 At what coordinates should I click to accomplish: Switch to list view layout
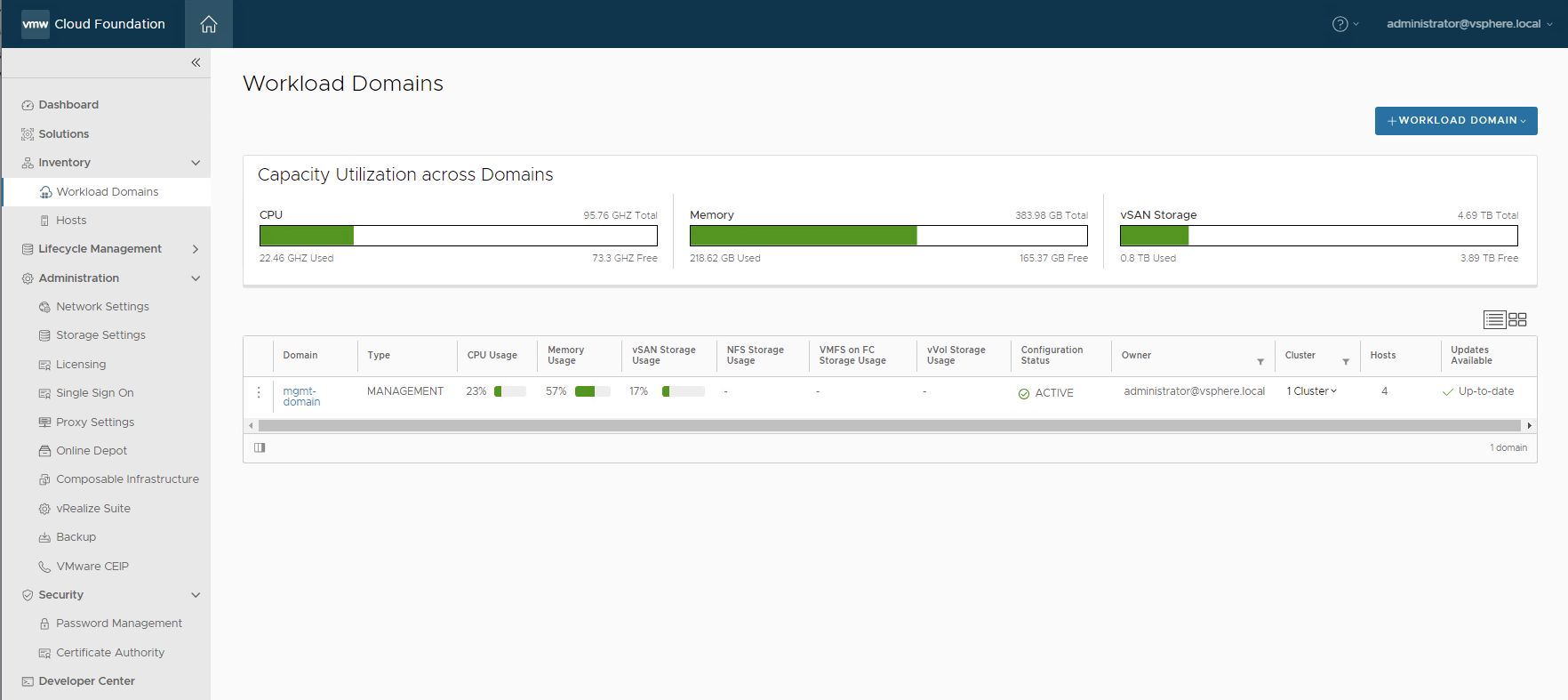1494,319
